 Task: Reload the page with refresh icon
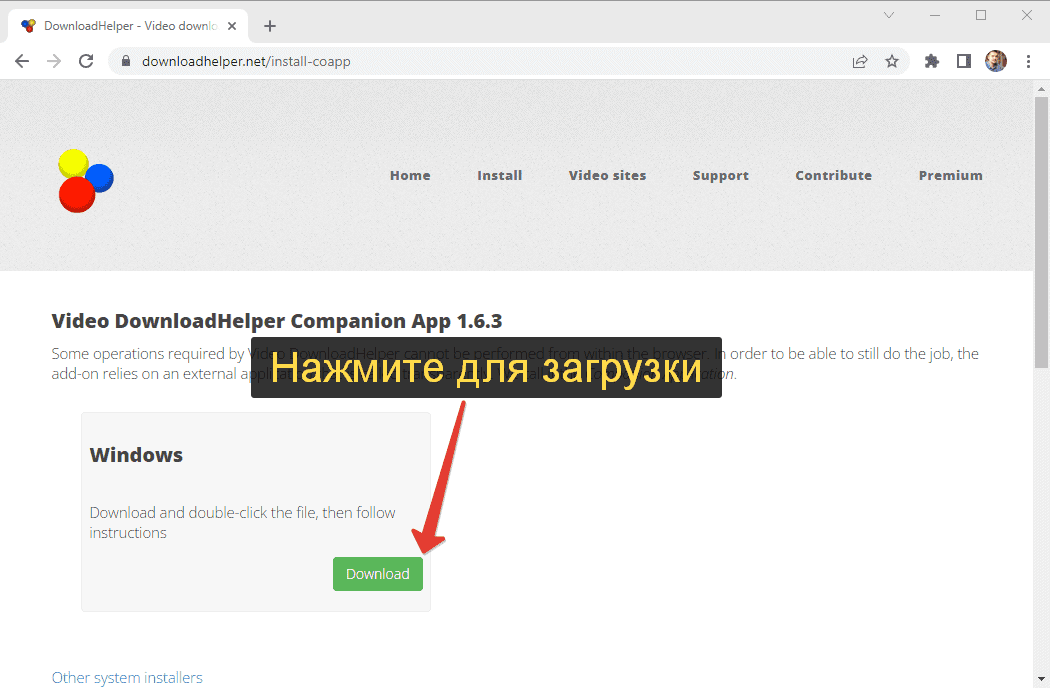point(87,61)
